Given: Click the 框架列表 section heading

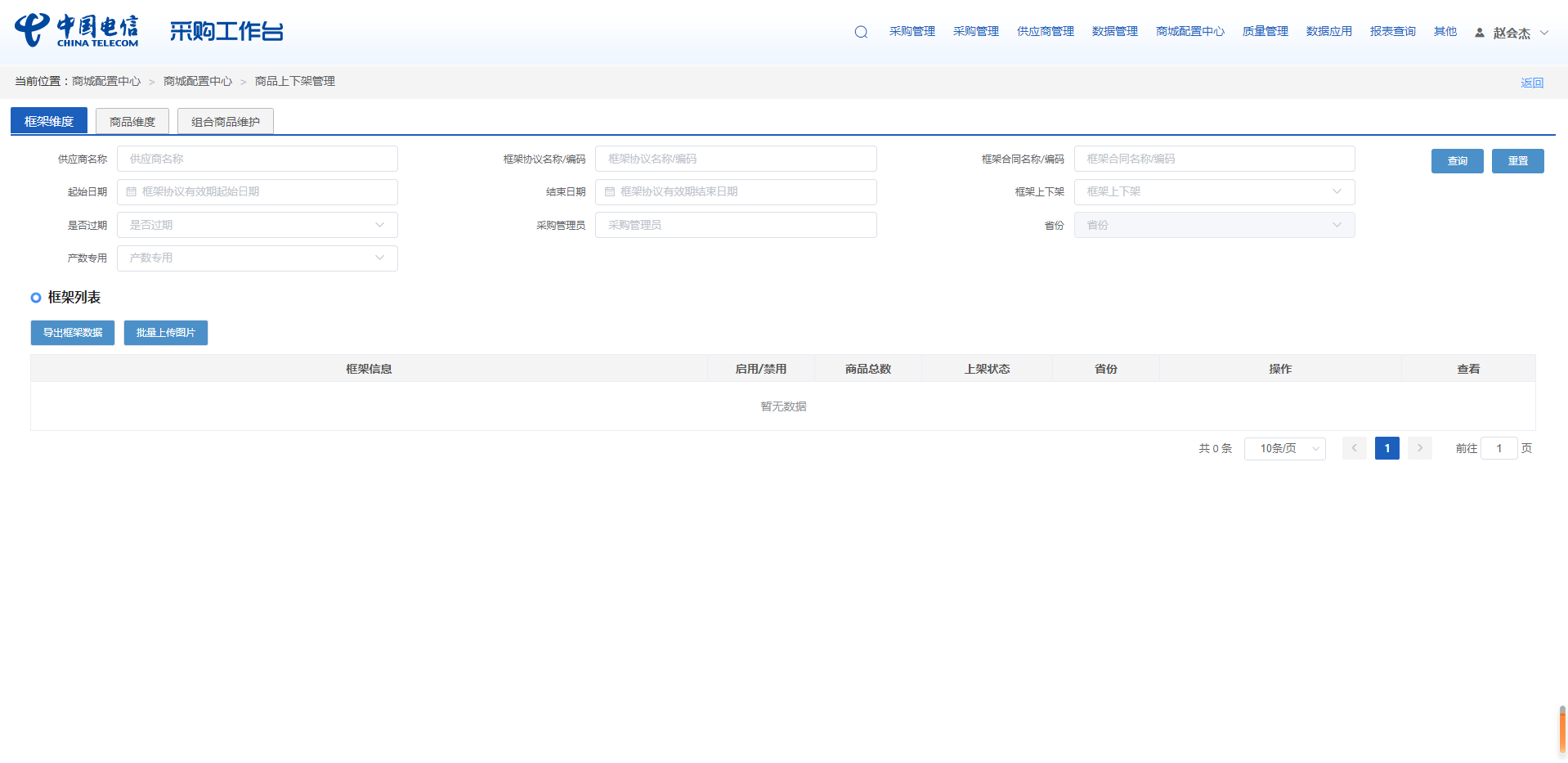Looking at the screenshot, I should (74, 297).
